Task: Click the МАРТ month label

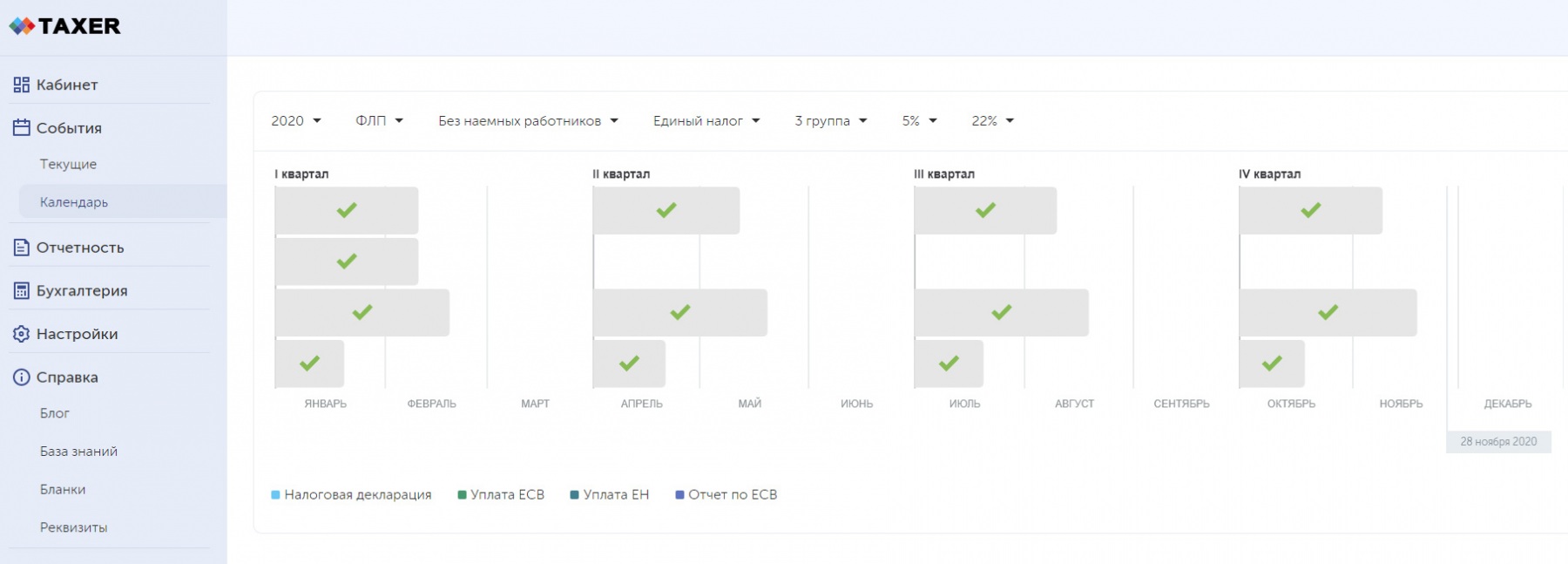Action: pos(535,404)
